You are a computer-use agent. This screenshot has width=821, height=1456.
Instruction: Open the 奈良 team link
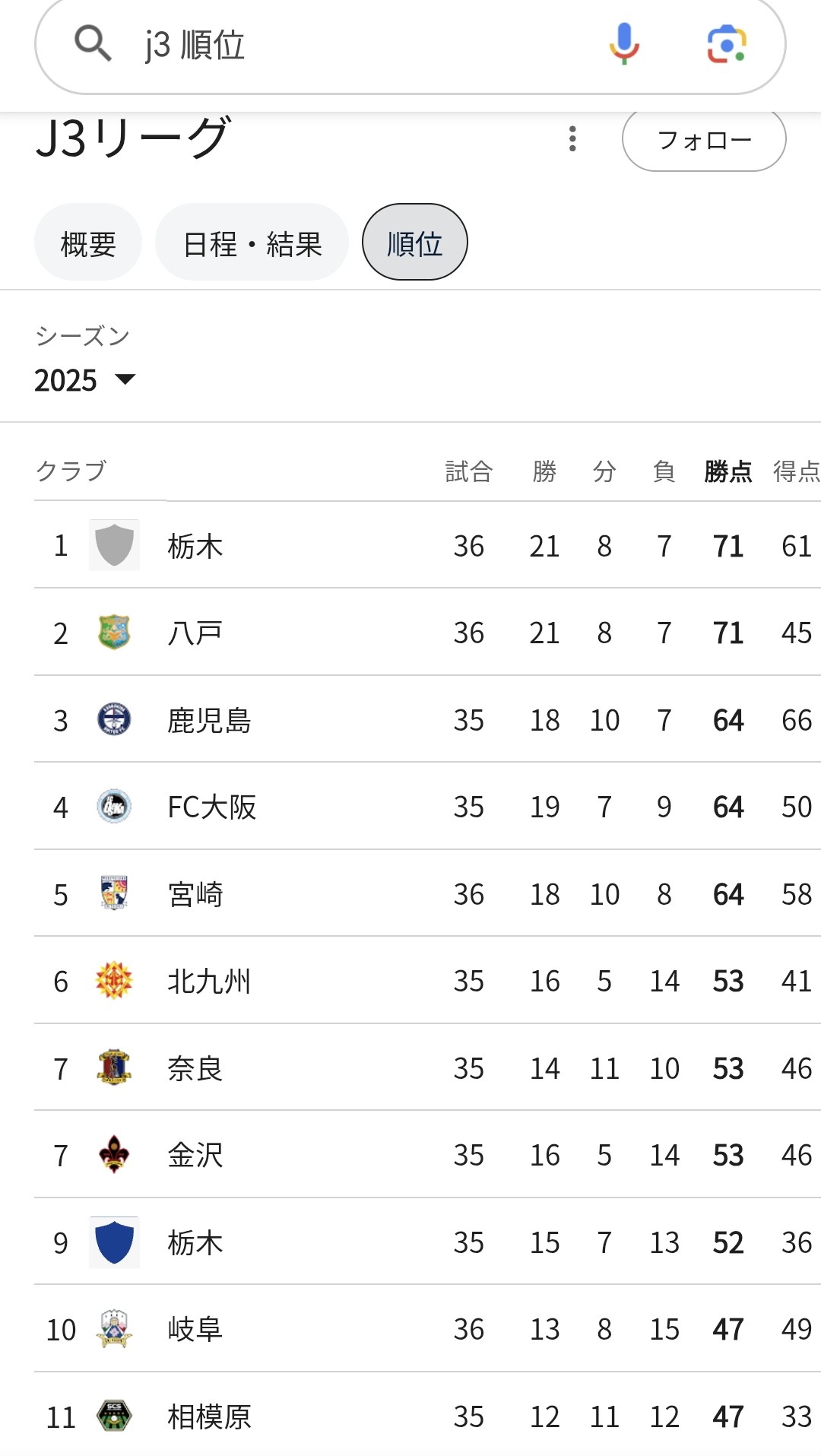tap(195, 1068)
